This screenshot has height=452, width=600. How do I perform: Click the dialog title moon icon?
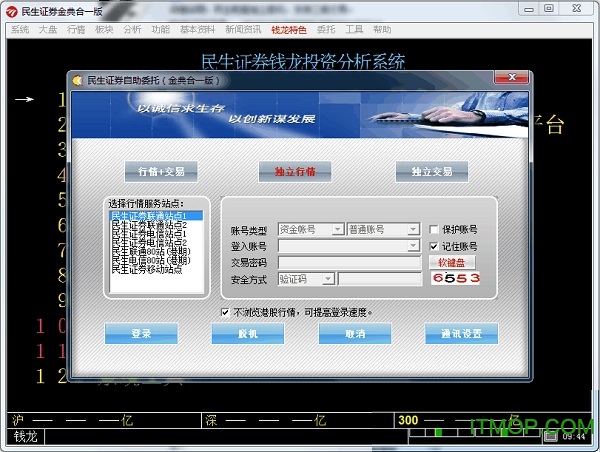[78, 80]
